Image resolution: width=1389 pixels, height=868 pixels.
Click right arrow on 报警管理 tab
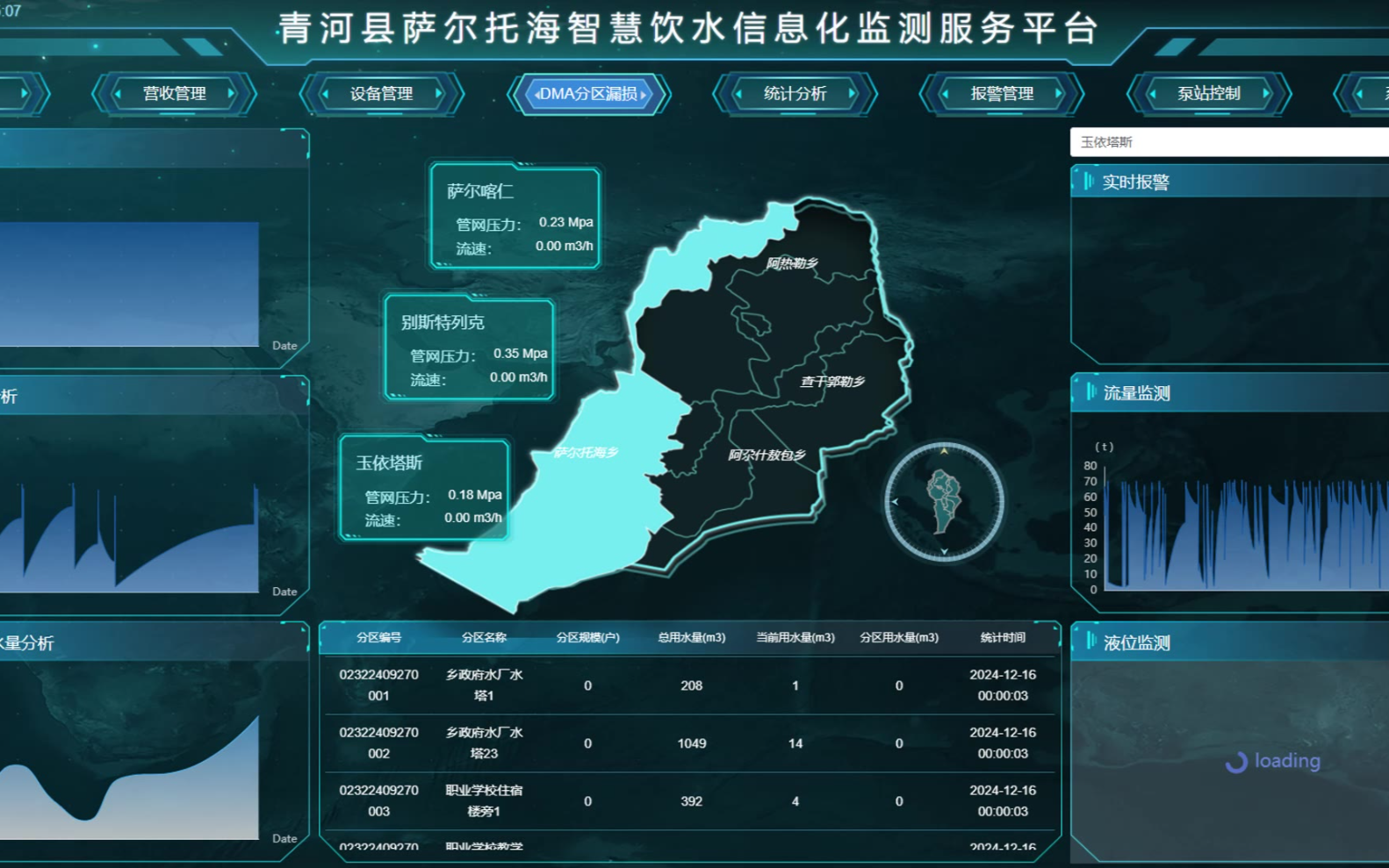[x=1059, y=93]
